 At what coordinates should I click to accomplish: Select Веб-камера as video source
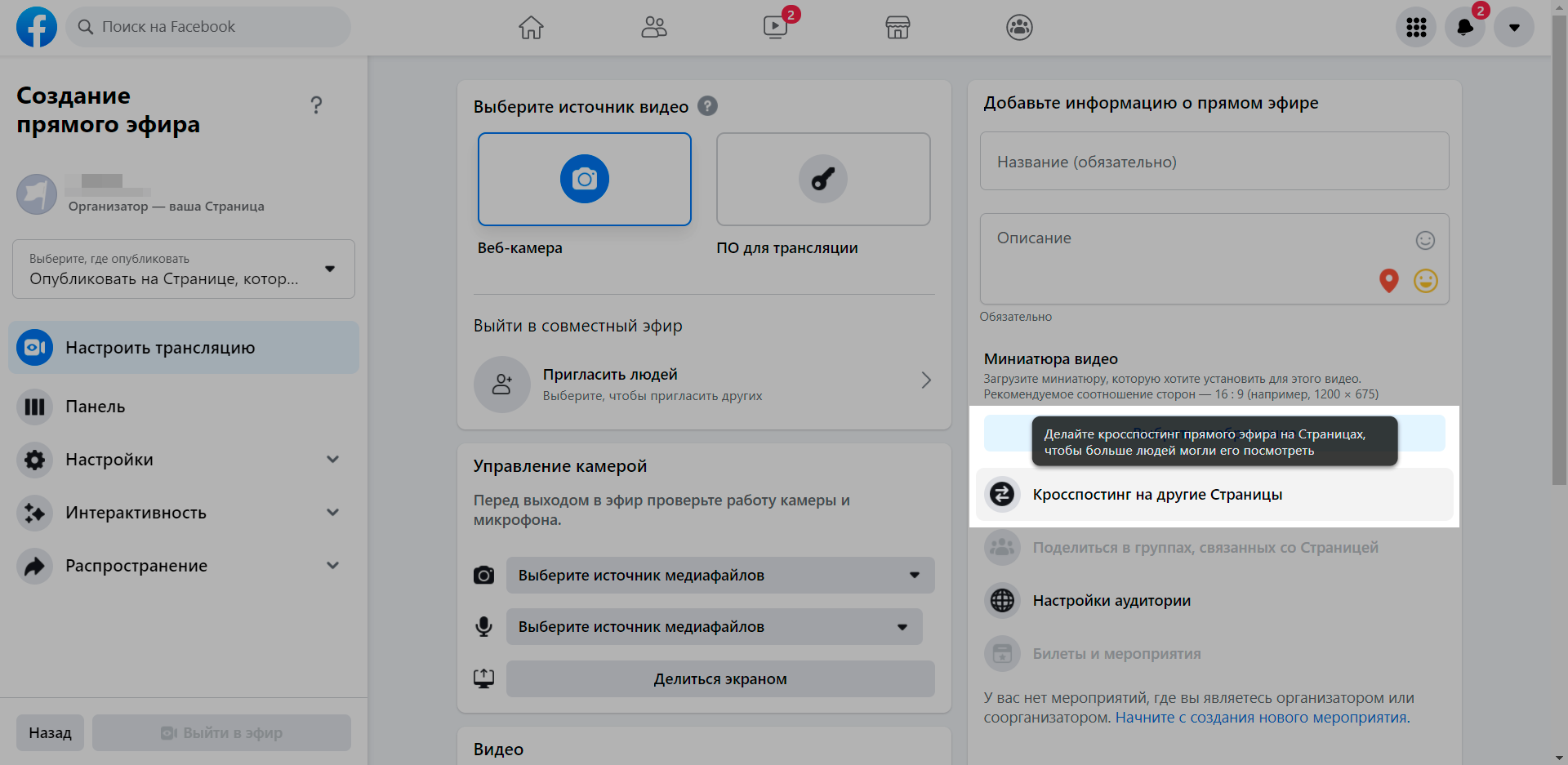[x=585, y=180]
